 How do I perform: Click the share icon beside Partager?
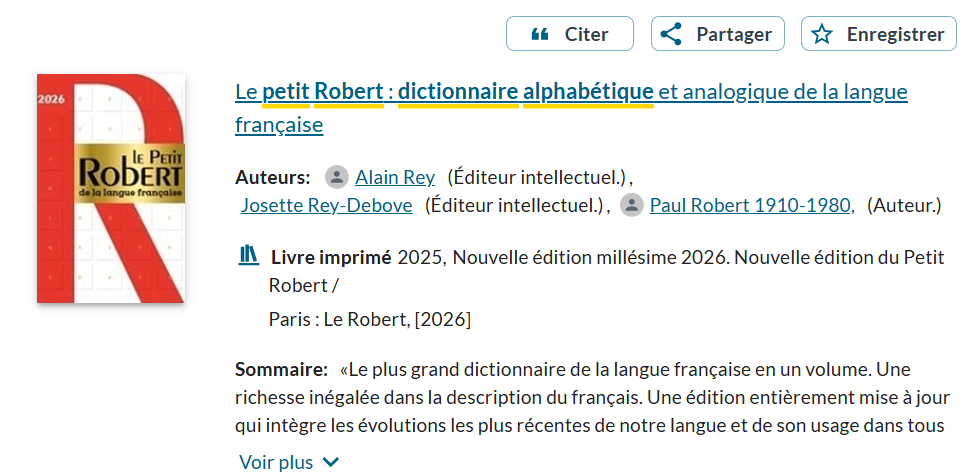[672, 34]
